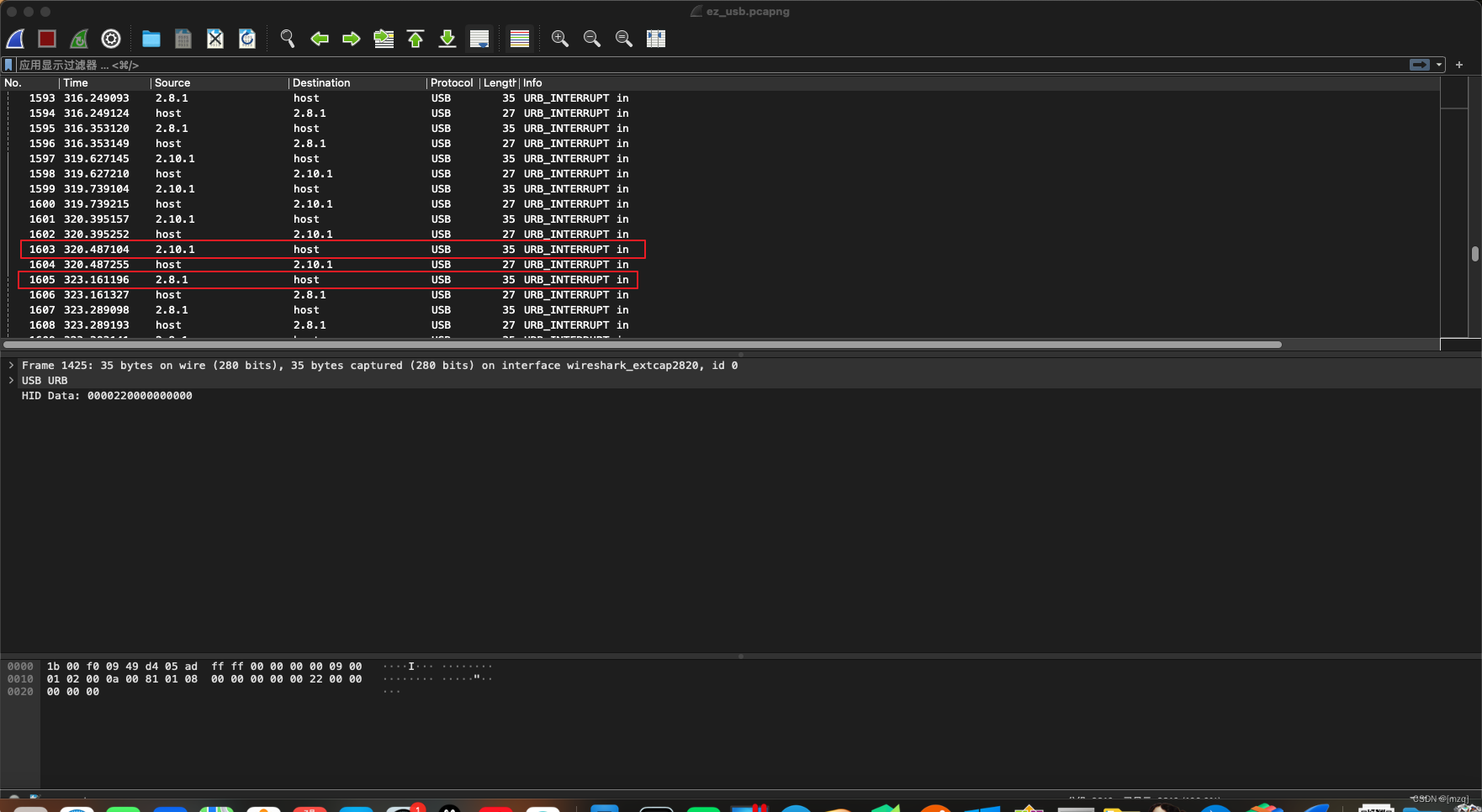Open a capture file with the folder icon
Screen dimensions: 1482x812
(151, 39)
